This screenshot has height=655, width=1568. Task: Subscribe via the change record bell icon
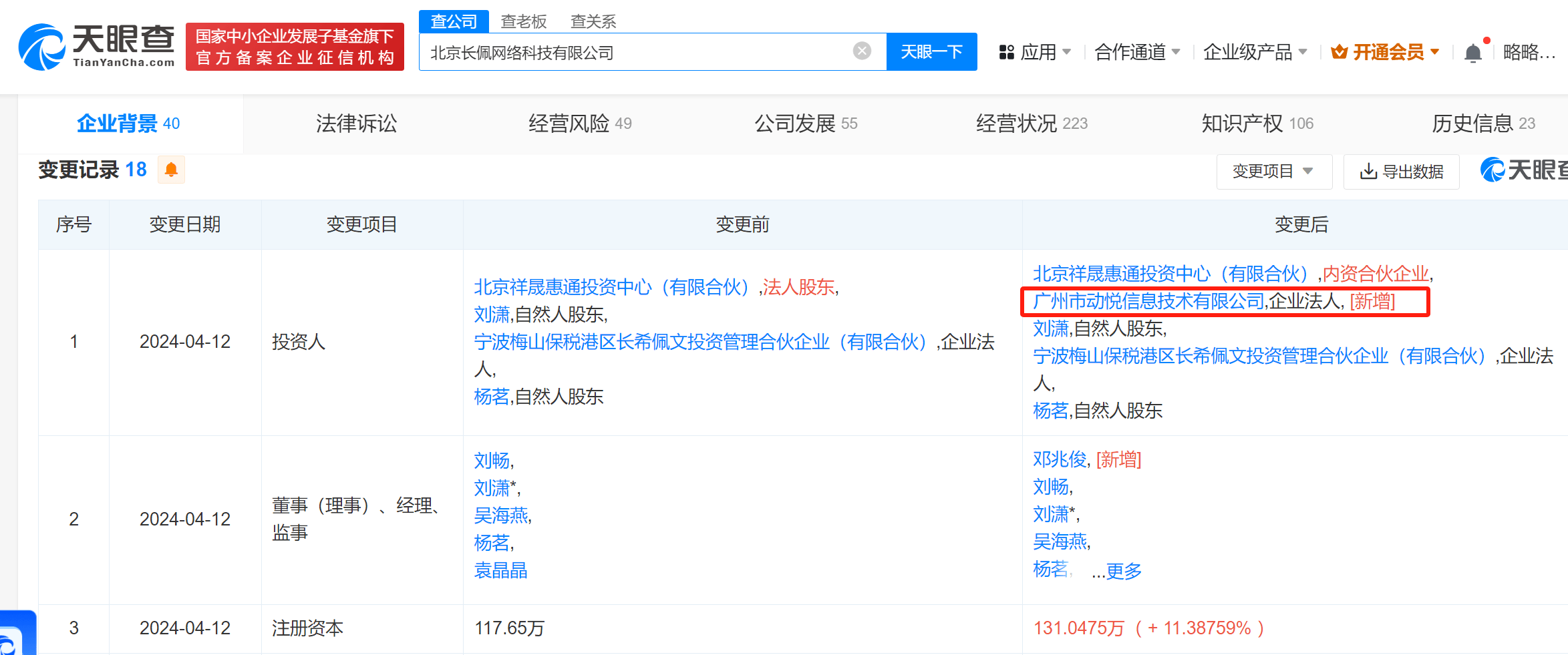[x=171, y=170]
